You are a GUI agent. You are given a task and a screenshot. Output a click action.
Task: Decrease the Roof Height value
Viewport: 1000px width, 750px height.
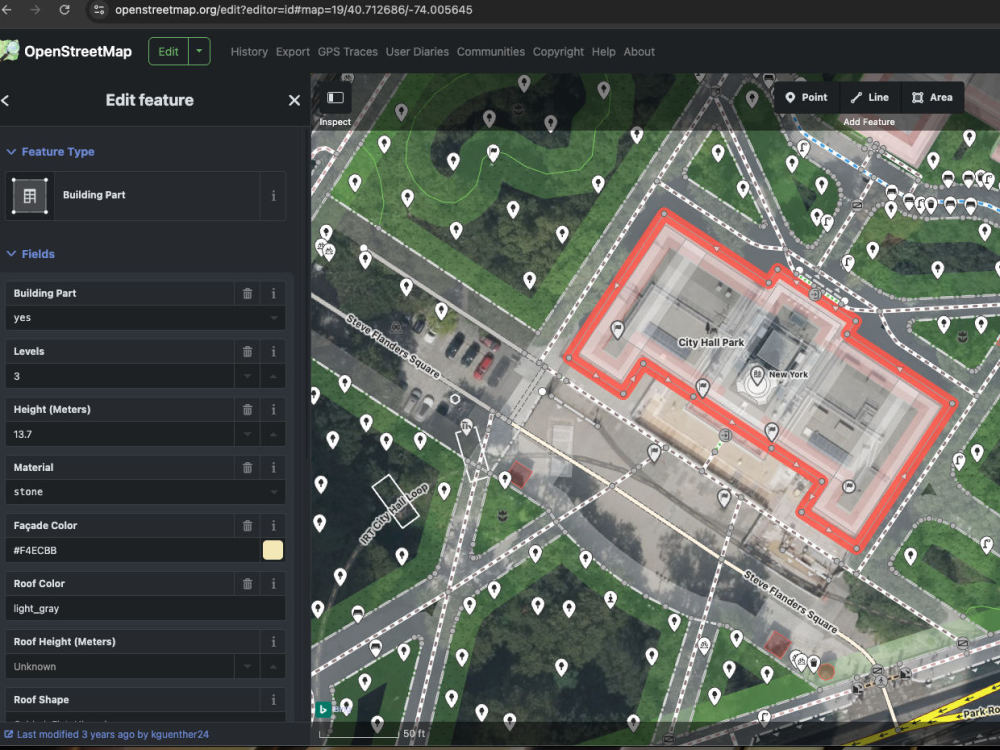click(x=247, y=666)
